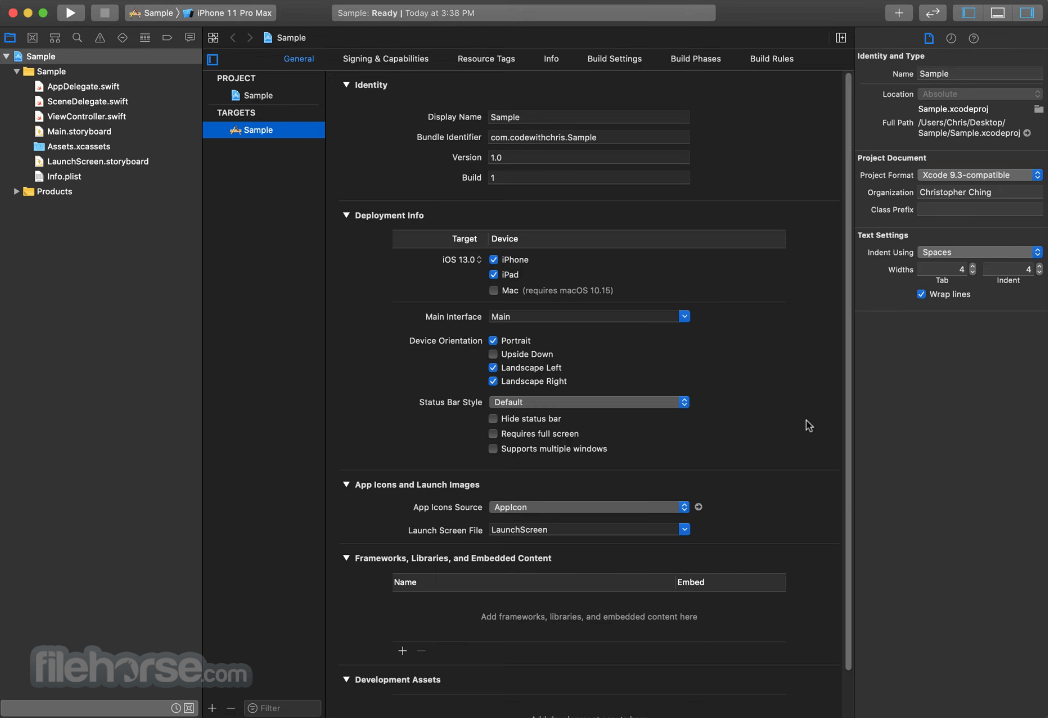The width and height of the screenshot is (1048, 718).
Task: Check Supports multiple windows
Action: 493,449
